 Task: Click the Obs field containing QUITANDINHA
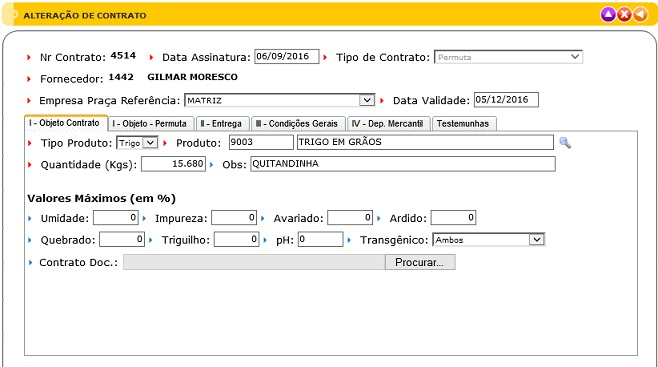coord(403,164)
